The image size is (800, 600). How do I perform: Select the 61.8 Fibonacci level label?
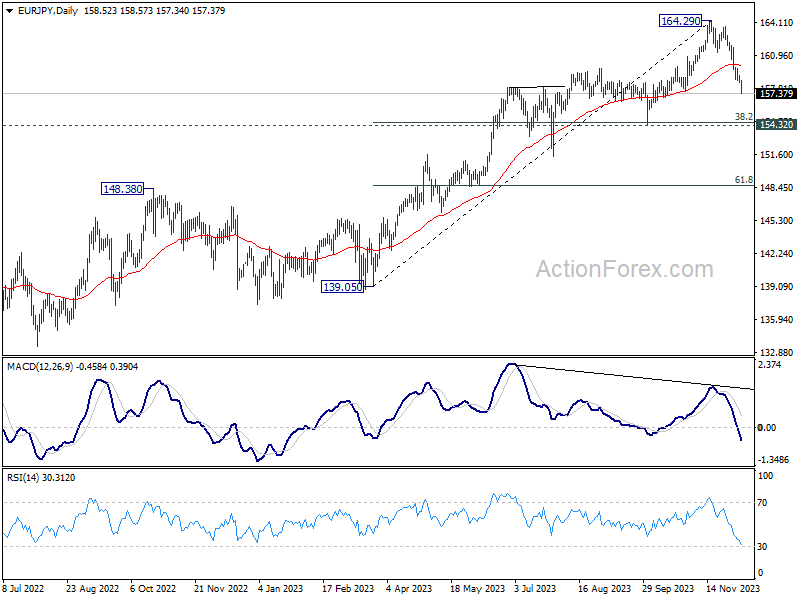pyautogui.click(x=744, y=180)
